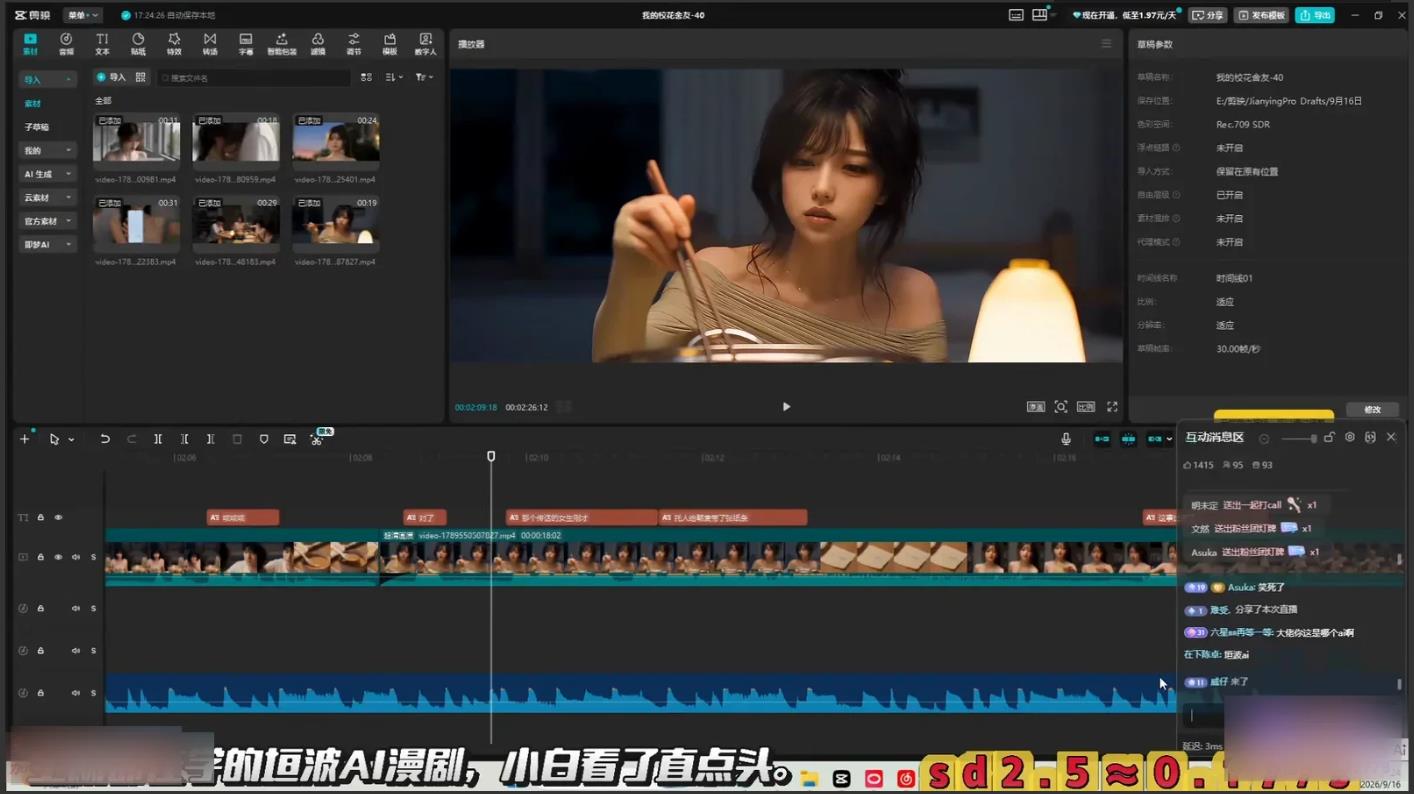Select the 子草稿 sidebar item

[x=37, y=127]
